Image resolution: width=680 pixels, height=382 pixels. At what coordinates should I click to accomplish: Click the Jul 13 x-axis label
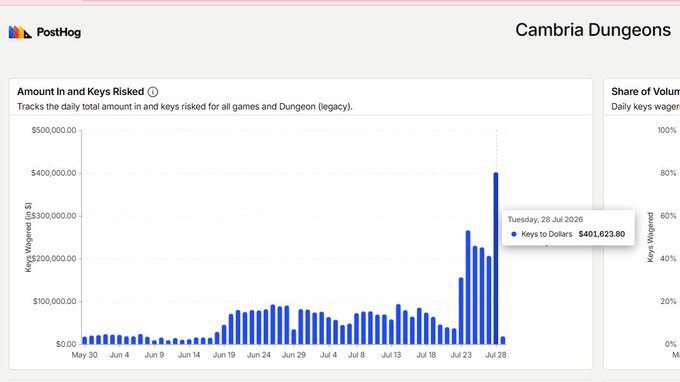tap(391, 355)
